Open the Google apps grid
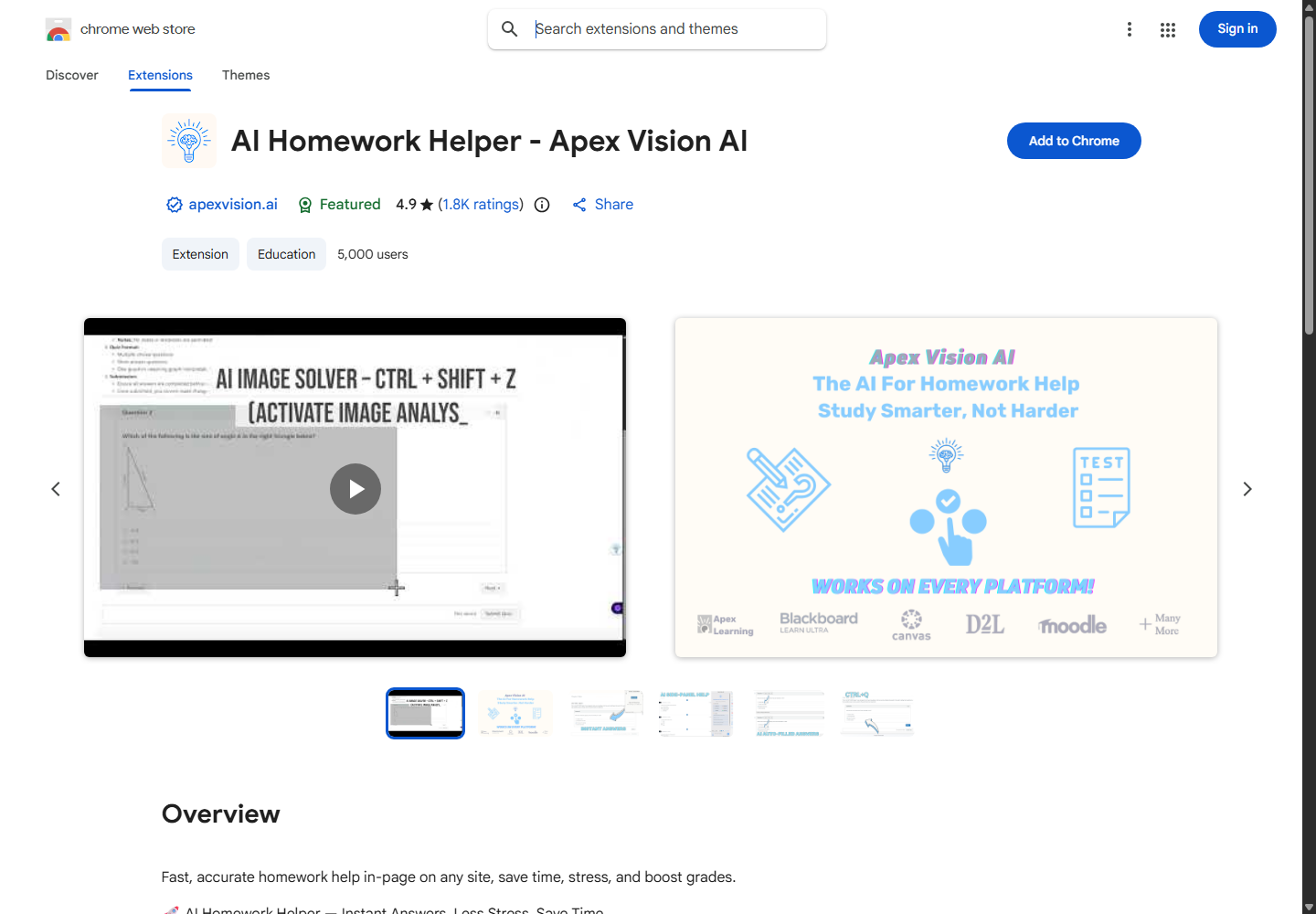Viewport: 1316px width, 914px height. 1168,29
